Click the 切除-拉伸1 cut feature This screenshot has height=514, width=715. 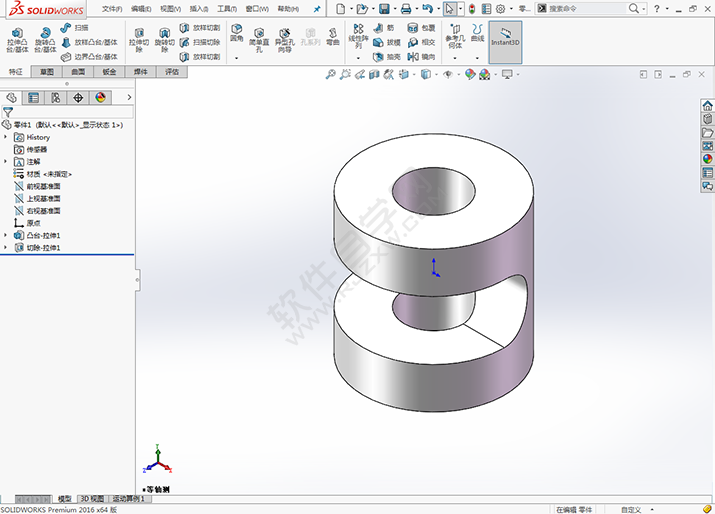43,247
